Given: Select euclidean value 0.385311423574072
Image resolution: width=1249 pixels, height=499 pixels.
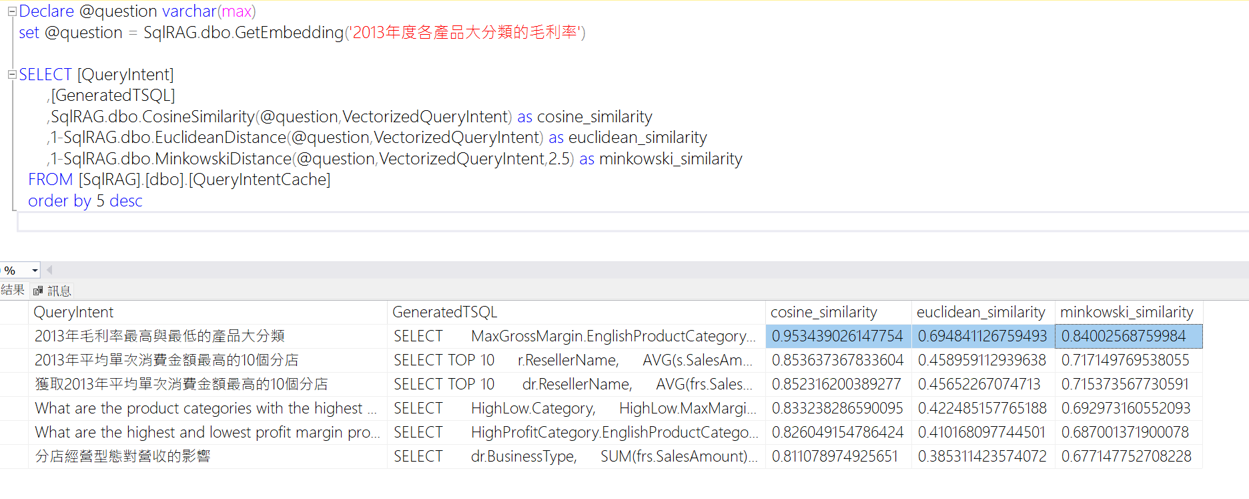Looking at the screenshot, I should pyautogui.click(x=983, y=456).
